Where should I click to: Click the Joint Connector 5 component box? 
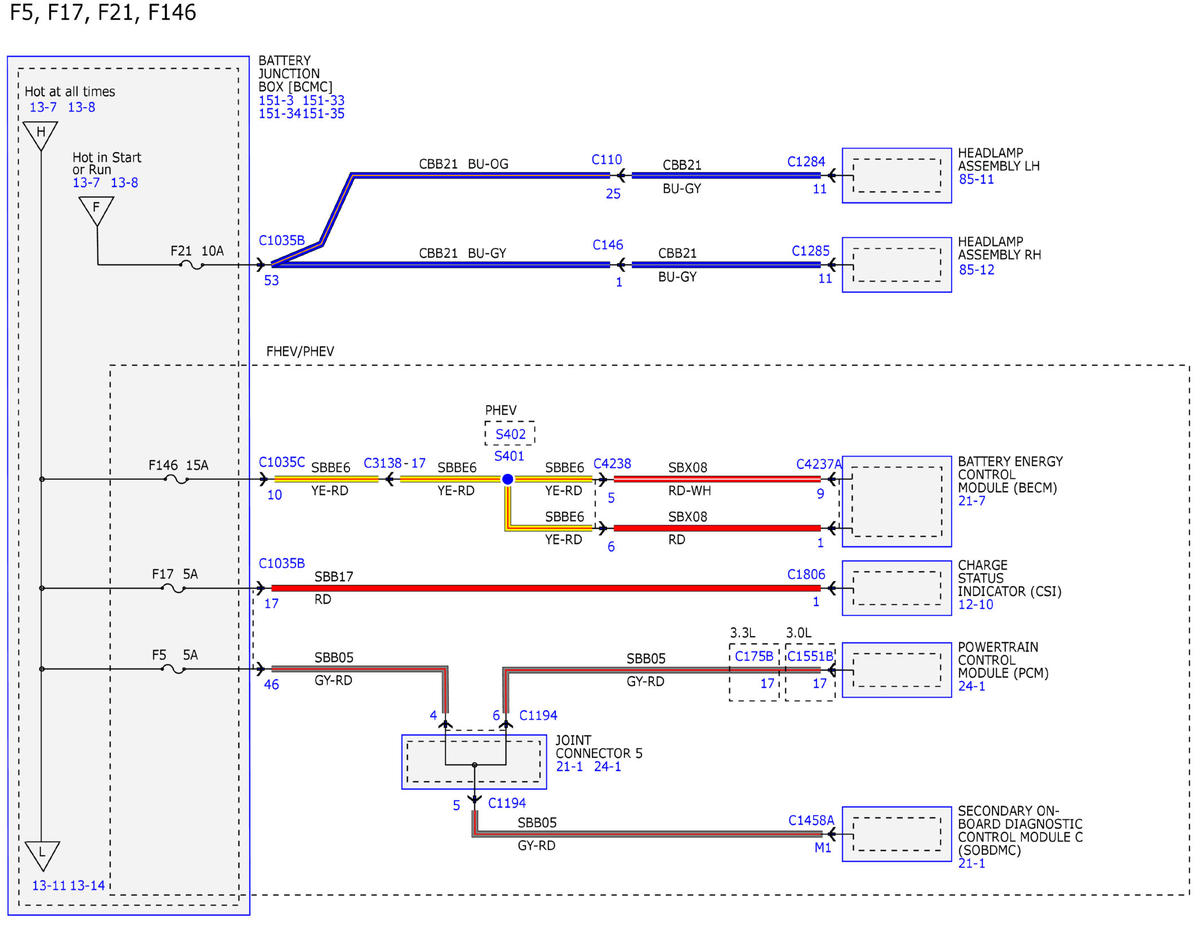pos(475,762)
